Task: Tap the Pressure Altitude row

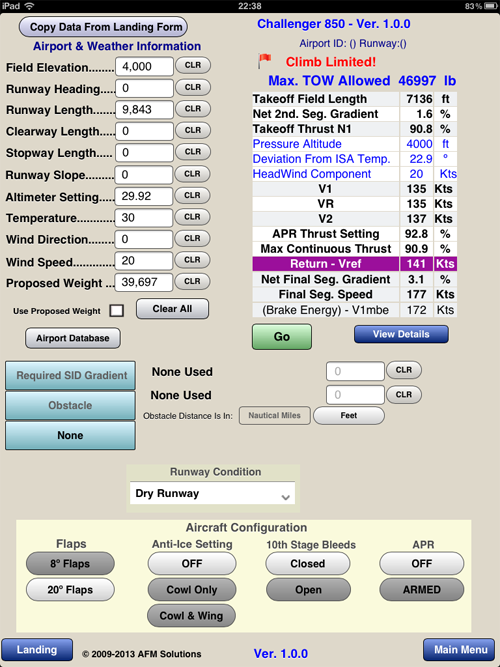Action: pos(354,144)
